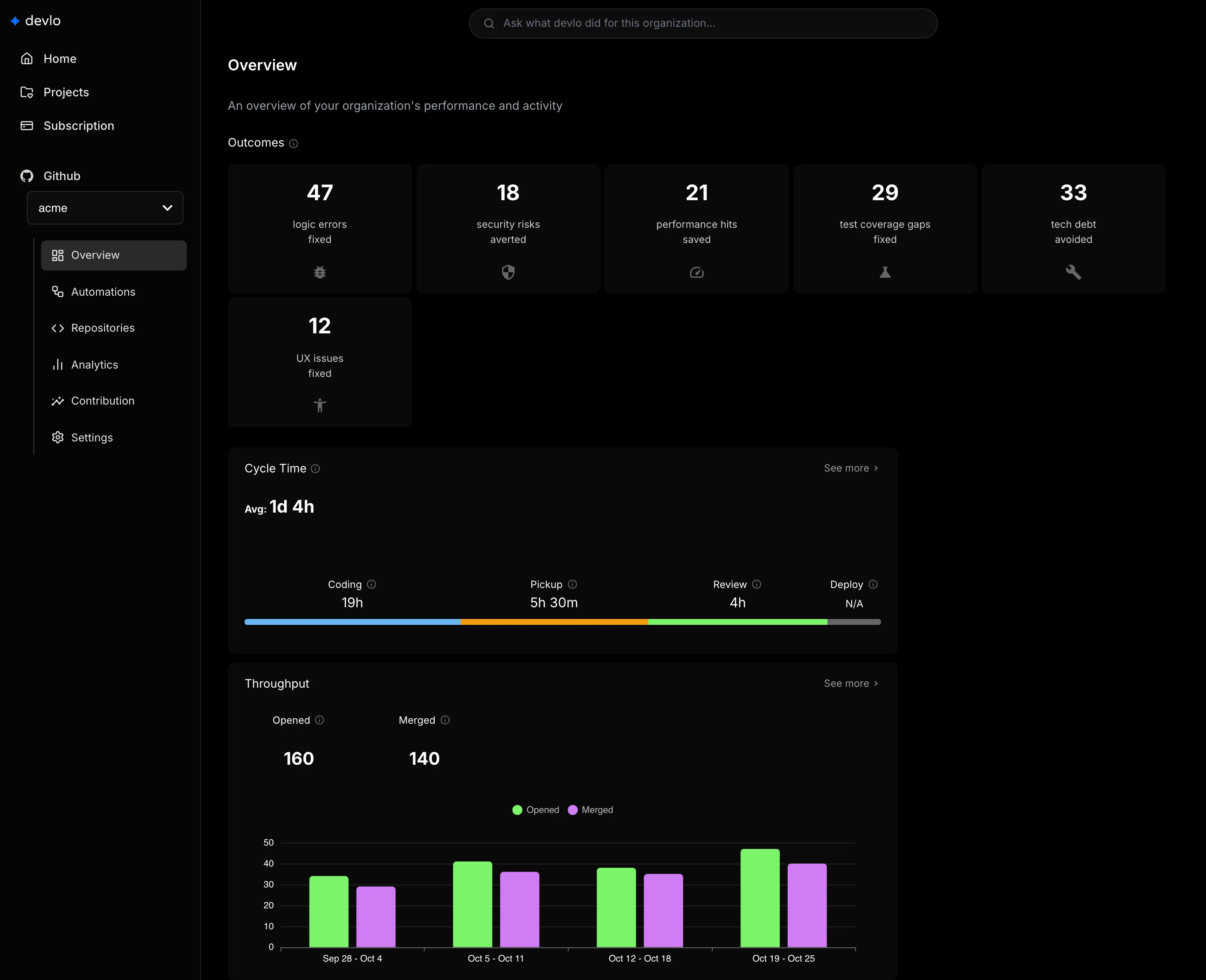
Task: Click the bug icon under logic errors fixed
Action: (320, 273)
